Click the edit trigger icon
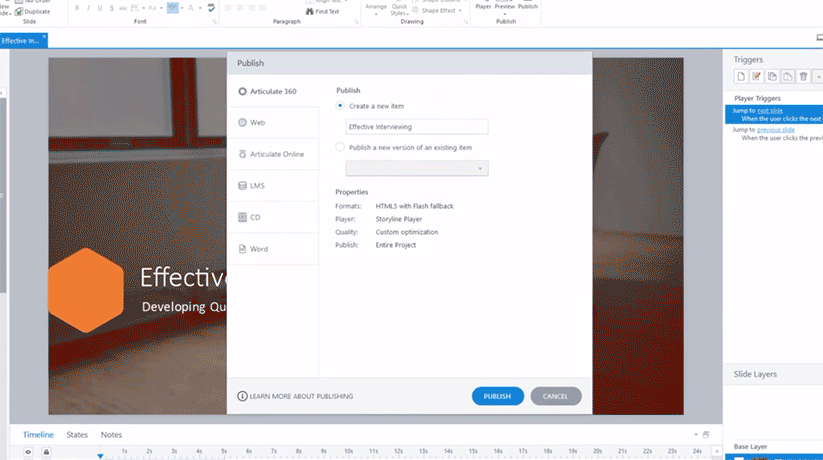 tap(757, 77)
